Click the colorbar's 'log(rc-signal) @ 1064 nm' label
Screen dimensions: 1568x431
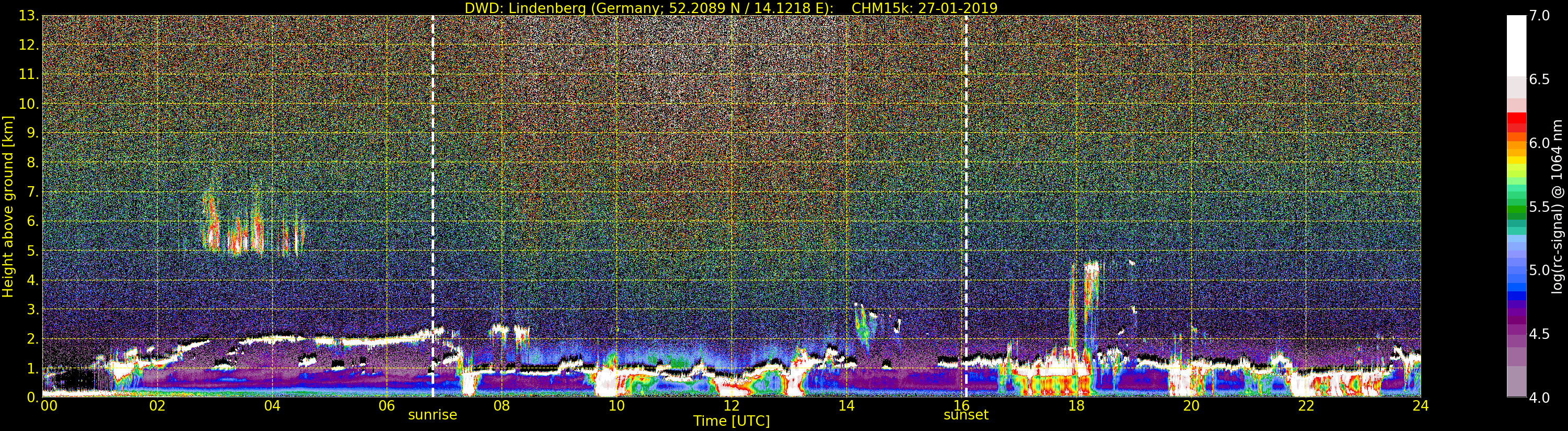1558,206
